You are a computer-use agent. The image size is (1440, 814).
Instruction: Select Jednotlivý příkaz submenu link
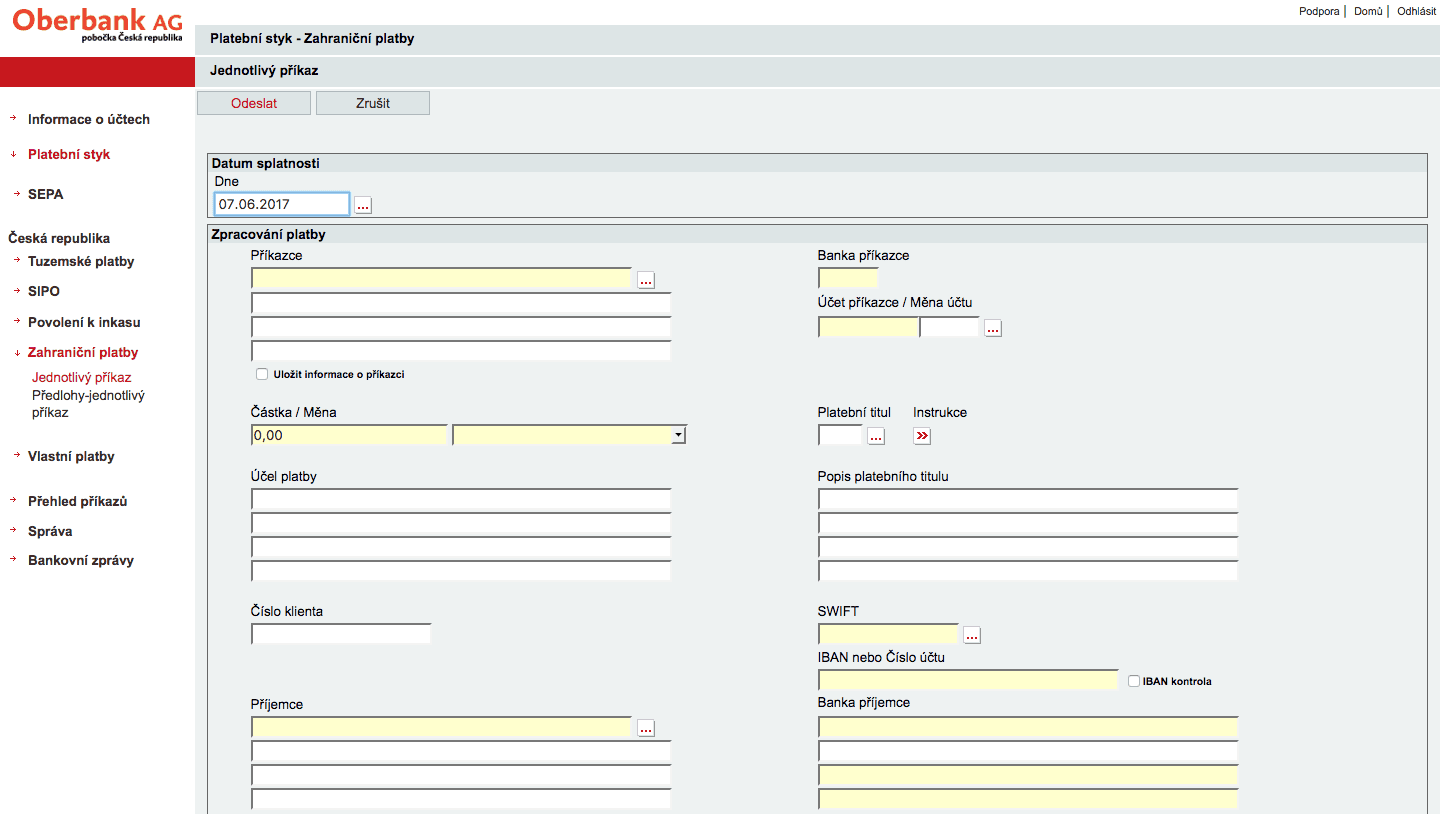click(x=82, y=378)
